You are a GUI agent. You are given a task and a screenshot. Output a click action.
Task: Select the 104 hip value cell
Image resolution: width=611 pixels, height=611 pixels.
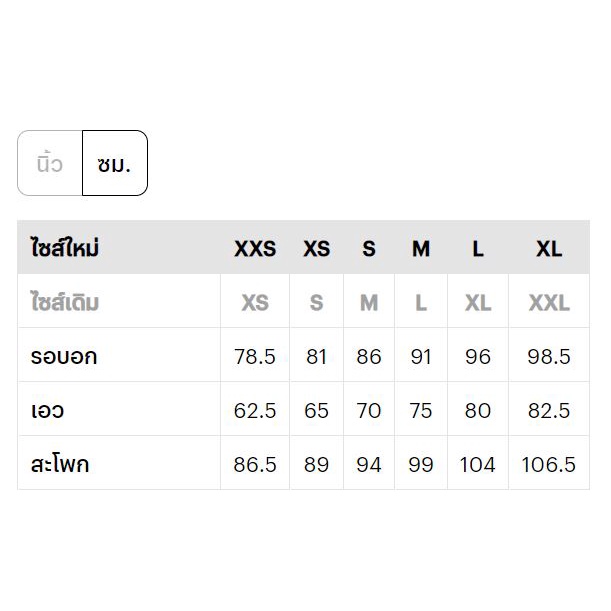(478, 463)
